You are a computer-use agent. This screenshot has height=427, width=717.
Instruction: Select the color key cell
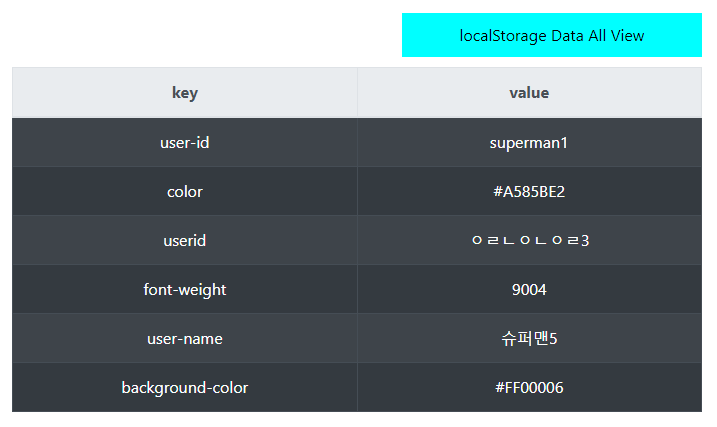pyautogui.click(x=185, y=192)
